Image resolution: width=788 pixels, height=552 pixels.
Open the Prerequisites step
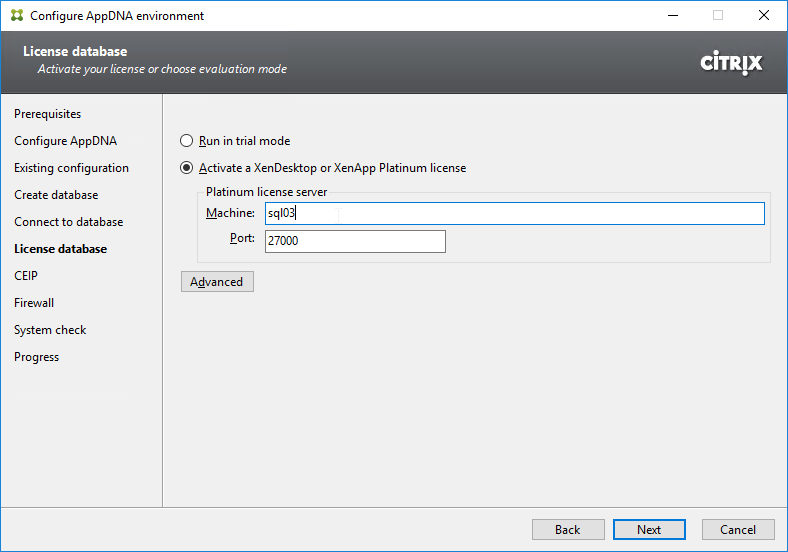[x=48, y=114]
